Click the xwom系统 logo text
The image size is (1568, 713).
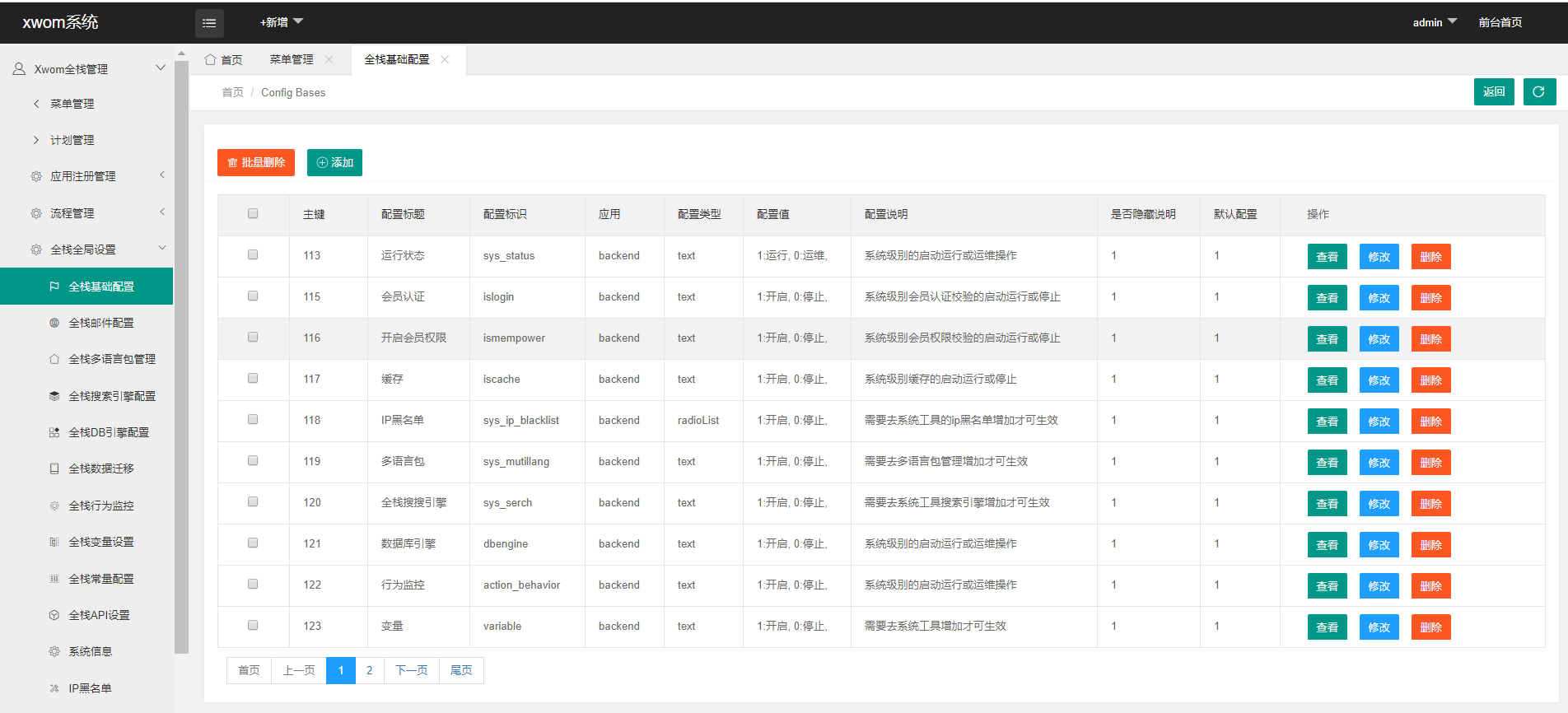click(60, 22)
